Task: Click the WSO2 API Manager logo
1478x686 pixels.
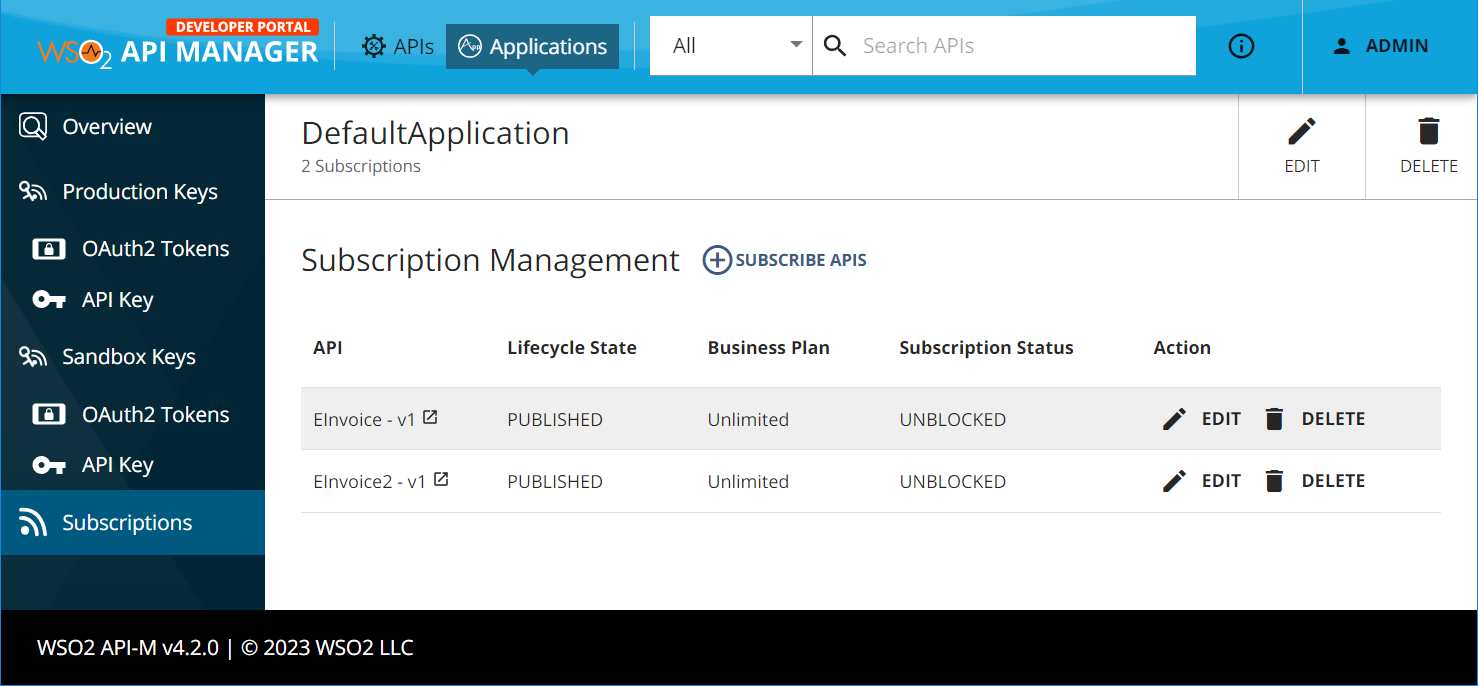Action: point(178,43)
